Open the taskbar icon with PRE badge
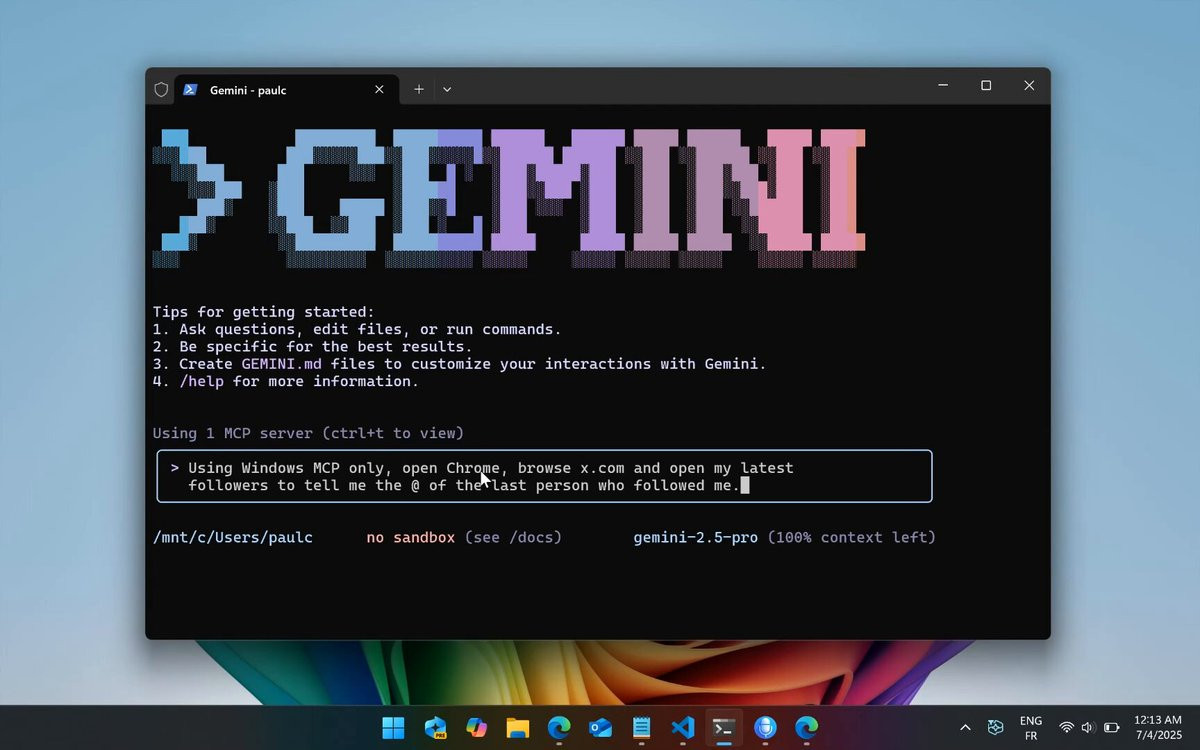This screenshot has height=750, width=1200. pos(435,728)
